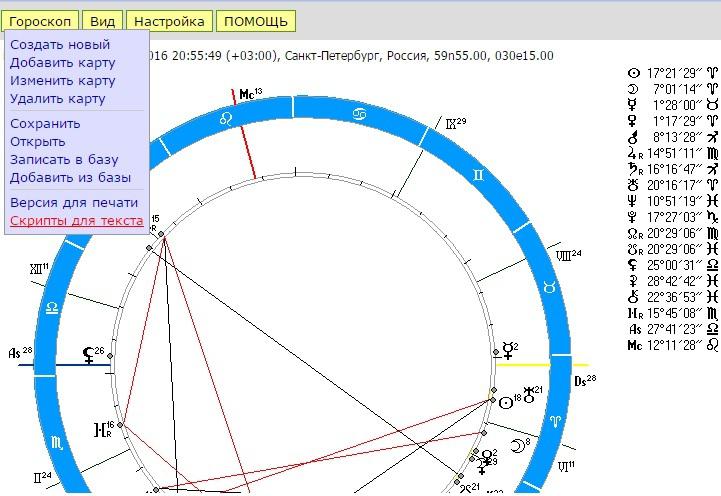The image size is (721, 496).
Task: Click the Pluto symbol in the positions list
Action: tap(633, 217)
